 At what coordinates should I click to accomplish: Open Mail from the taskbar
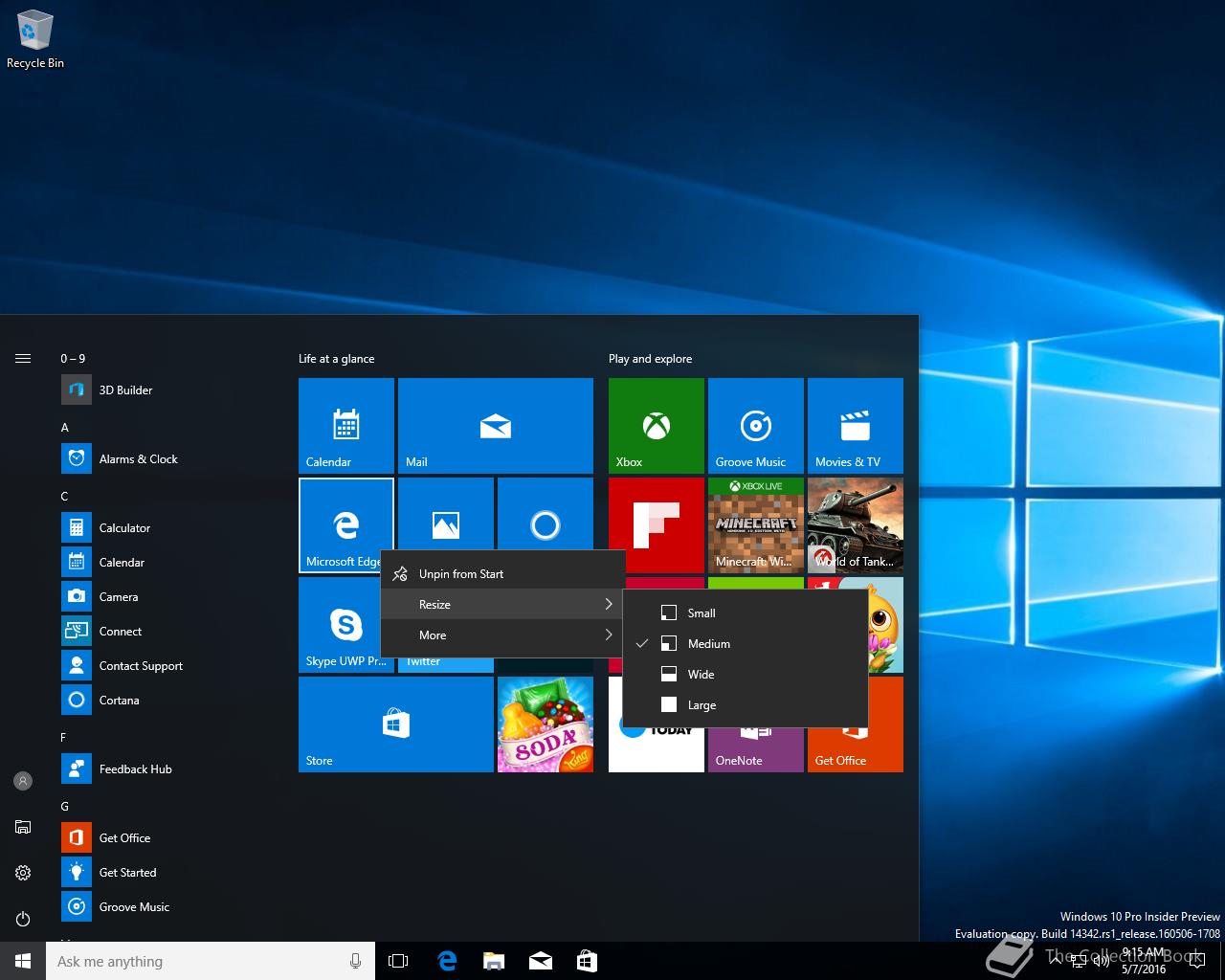[541, 961]
